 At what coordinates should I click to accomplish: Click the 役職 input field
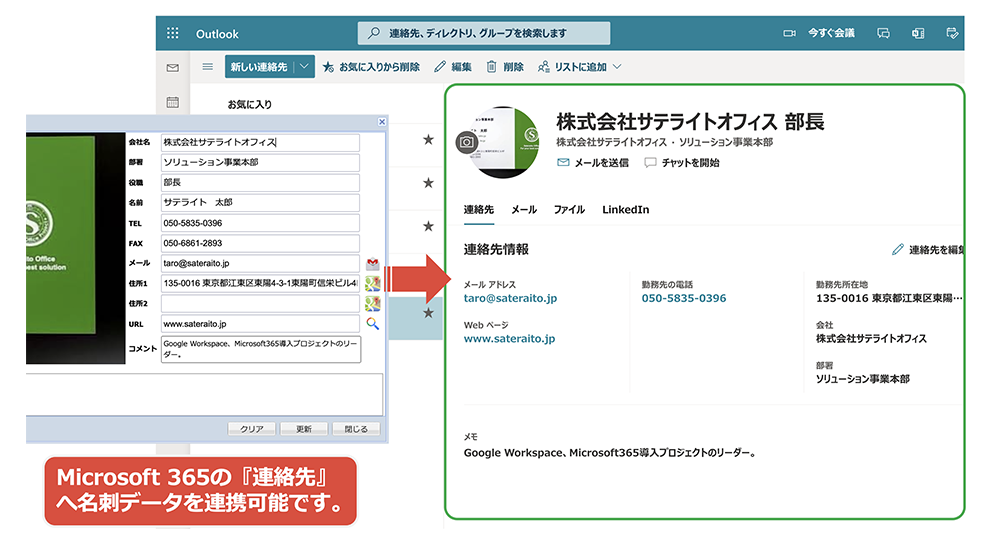(260, 182)
